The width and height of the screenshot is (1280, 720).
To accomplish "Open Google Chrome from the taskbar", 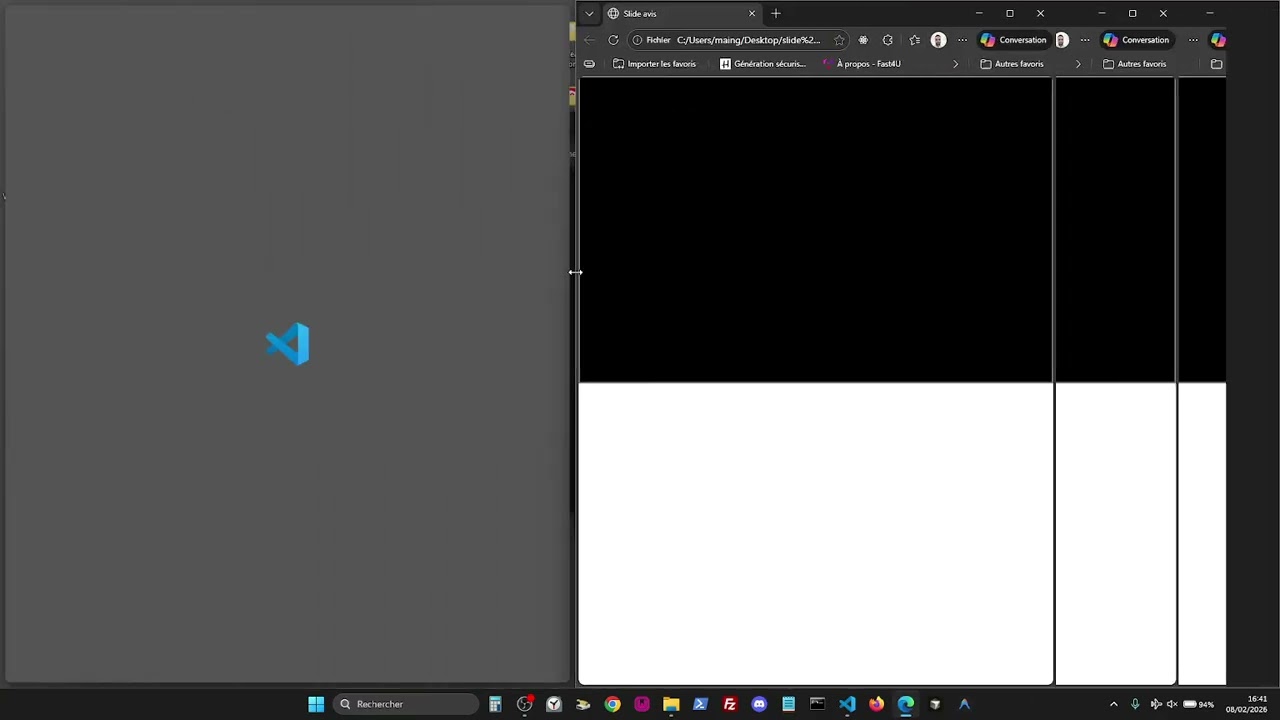I will [612, 704].
